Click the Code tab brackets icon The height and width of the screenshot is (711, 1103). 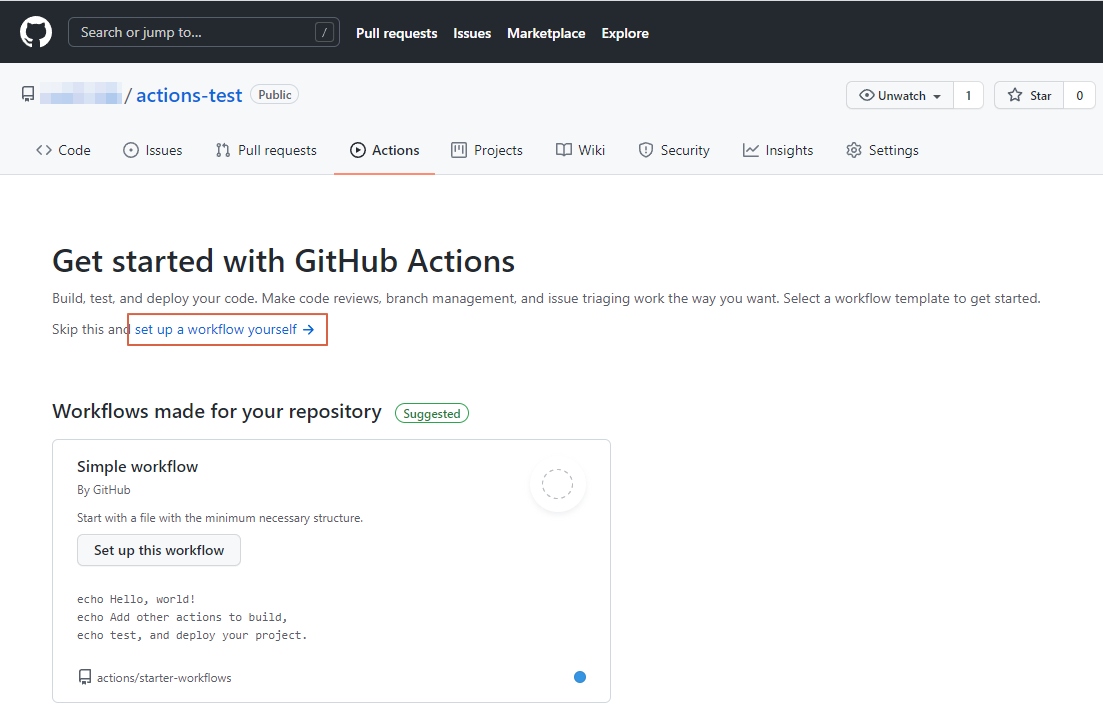point(44,150)
